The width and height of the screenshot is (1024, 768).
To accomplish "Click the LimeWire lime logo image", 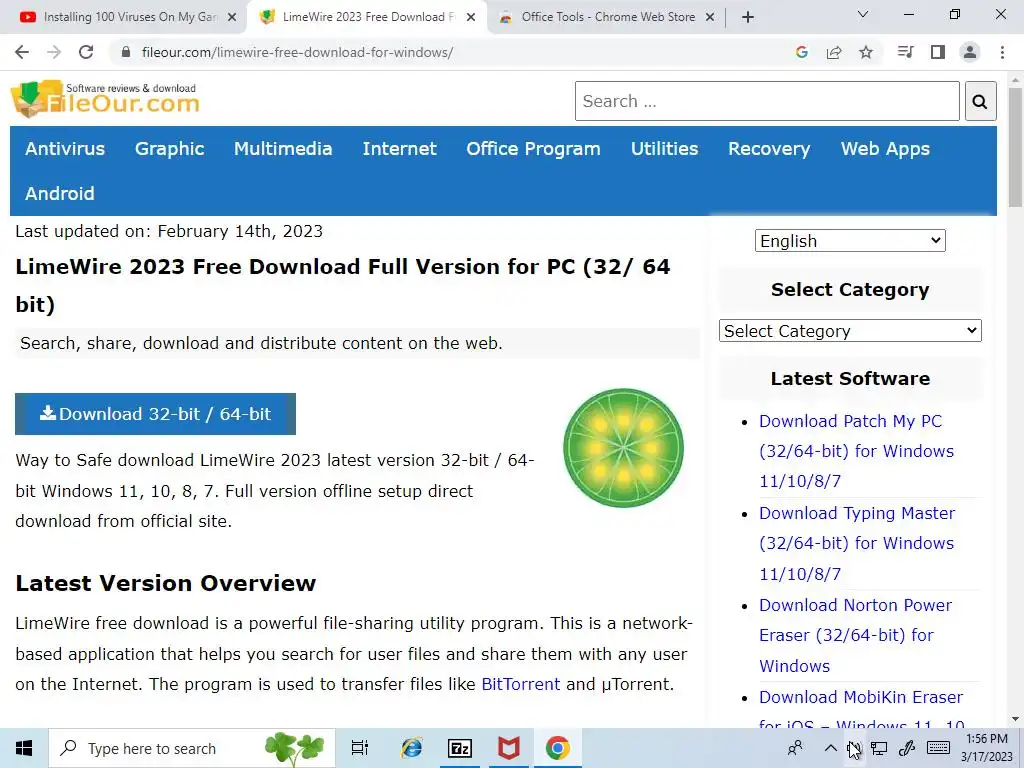I will pyautogui.click(x=624, y=448).
